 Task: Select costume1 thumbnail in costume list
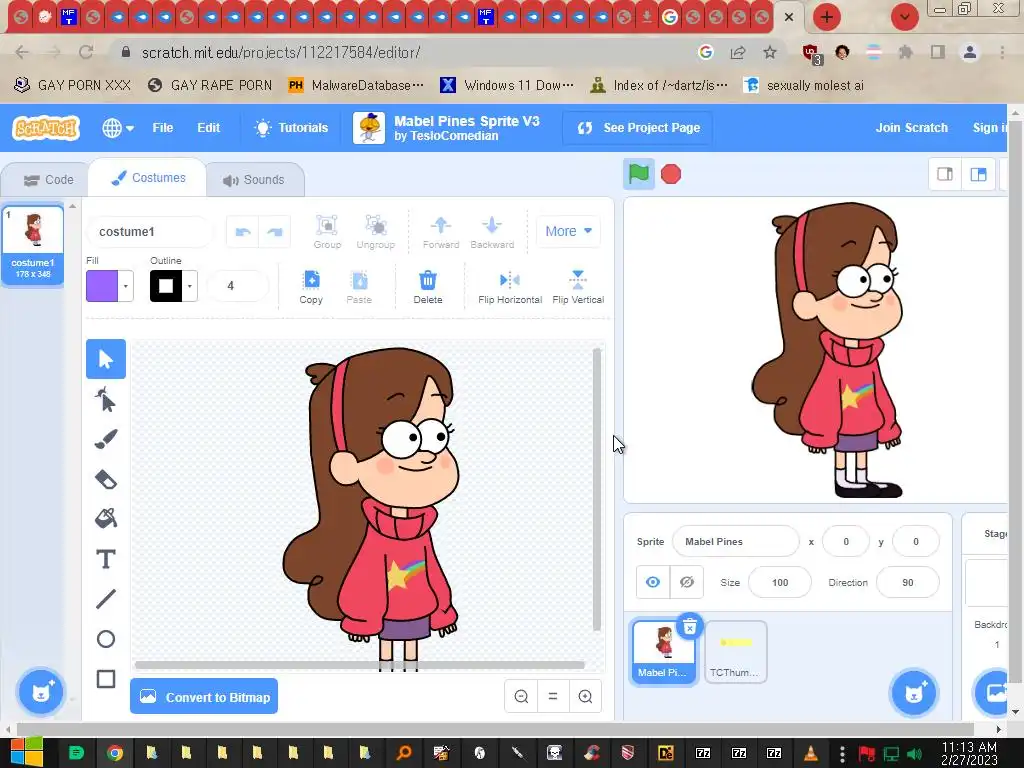pyautogui.click(x=33, y=245)
